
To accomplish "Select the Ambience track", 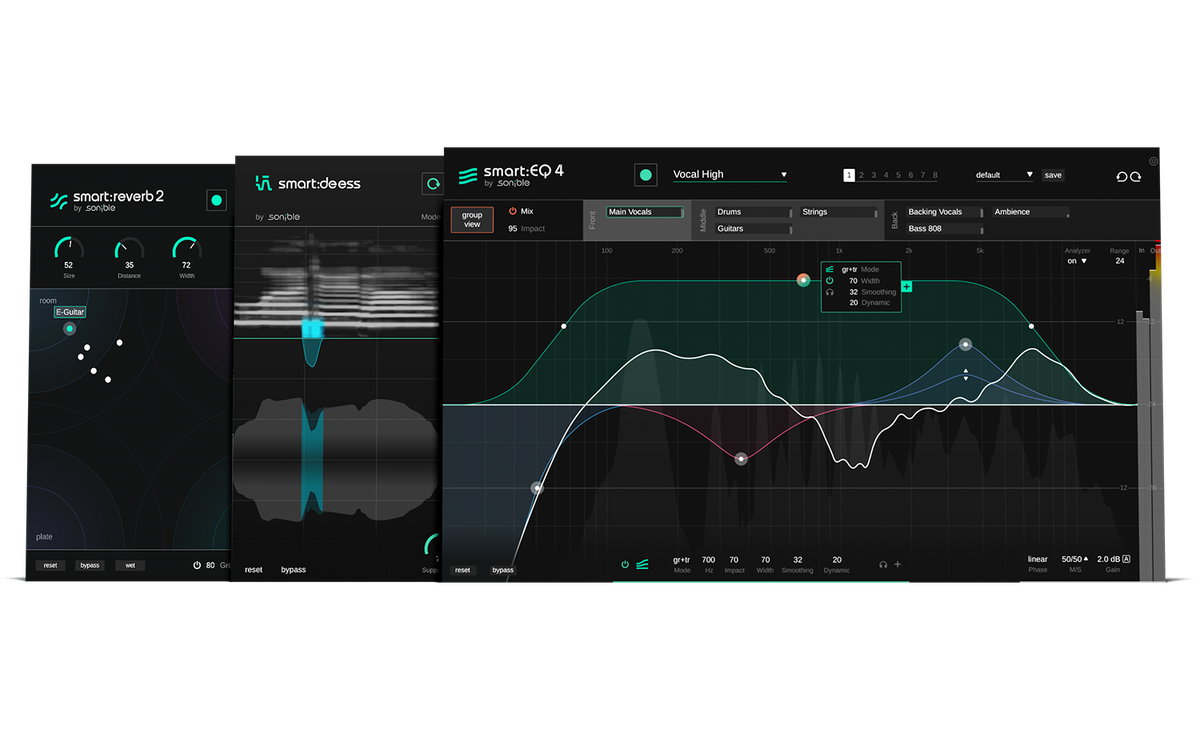I will coord(1031,212).
